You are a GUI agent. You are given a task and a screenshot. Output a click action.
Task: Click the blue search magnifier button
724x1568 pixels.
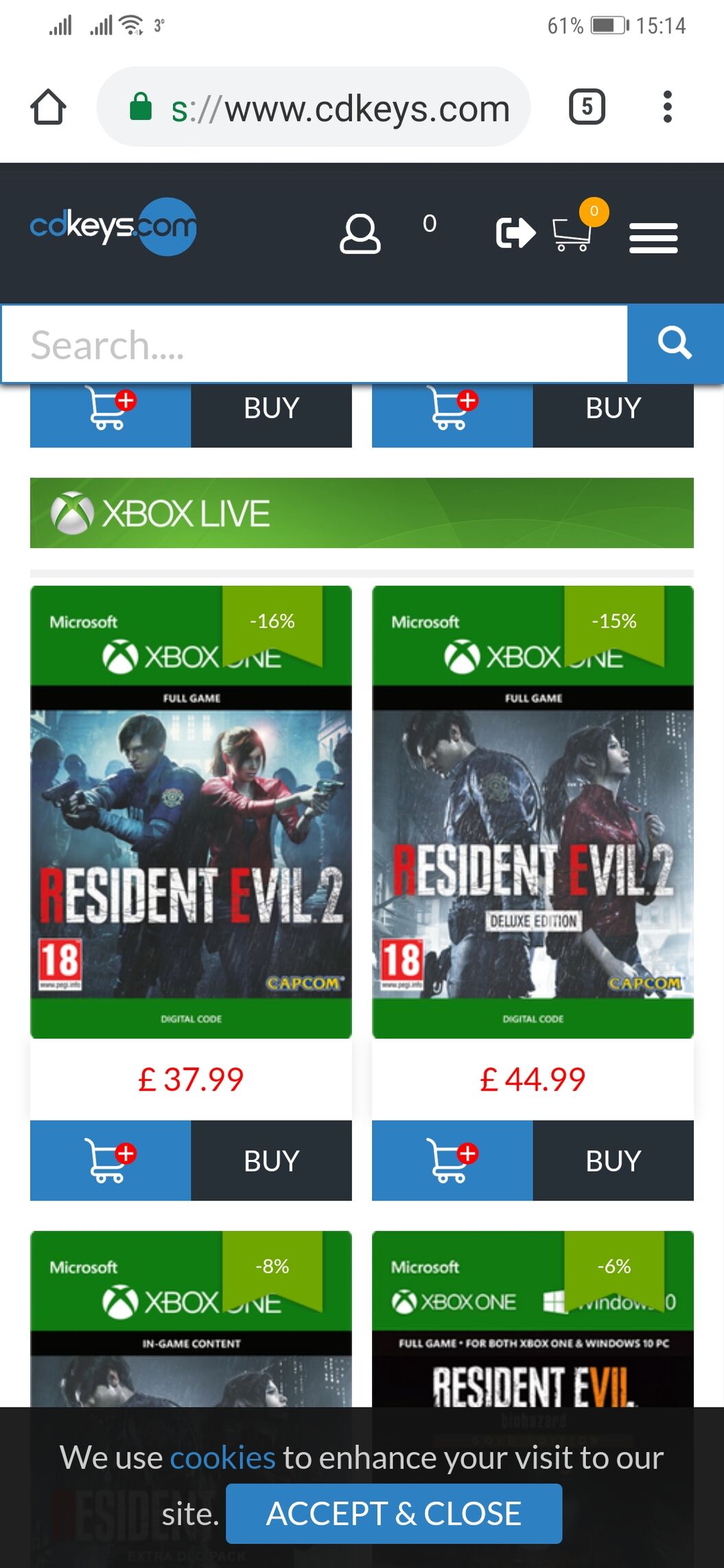click(x=675, y=343)
